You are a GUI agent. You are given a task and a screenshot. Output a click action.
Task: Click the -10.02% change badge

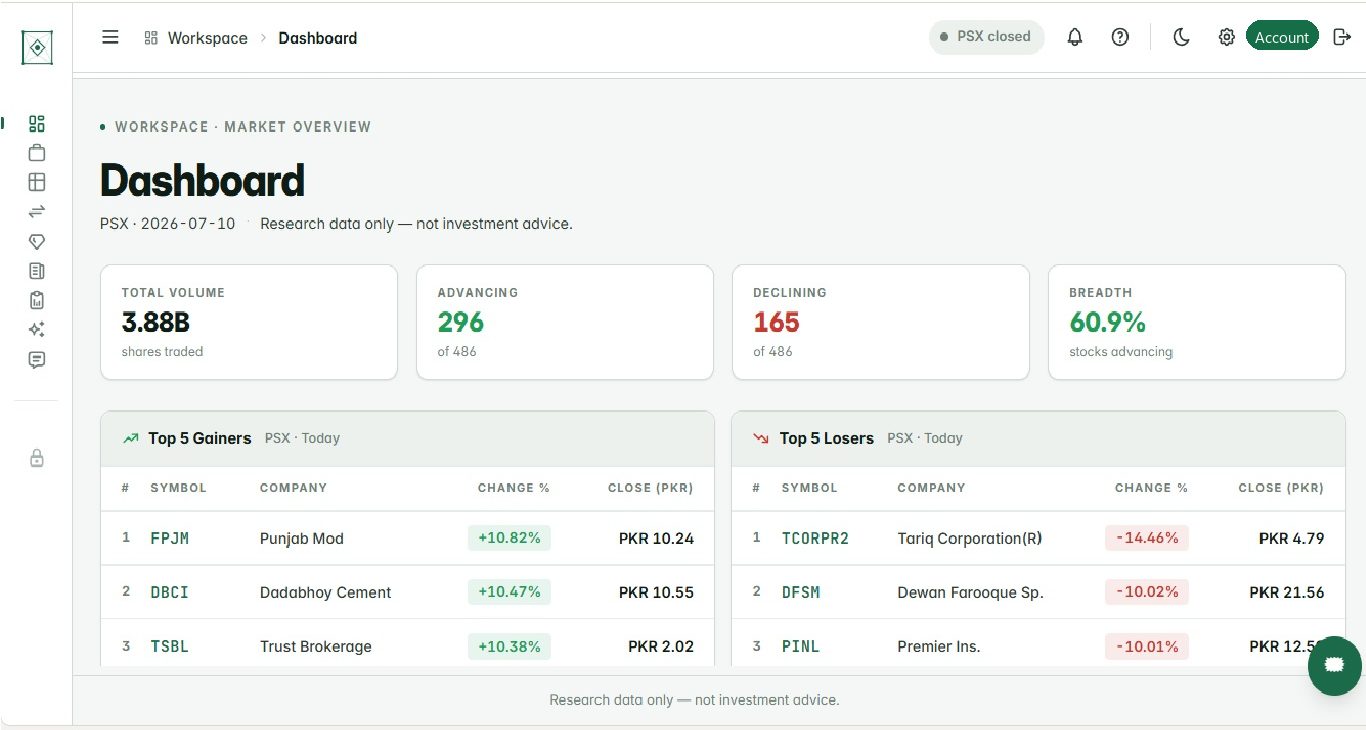coord(1146,592)
